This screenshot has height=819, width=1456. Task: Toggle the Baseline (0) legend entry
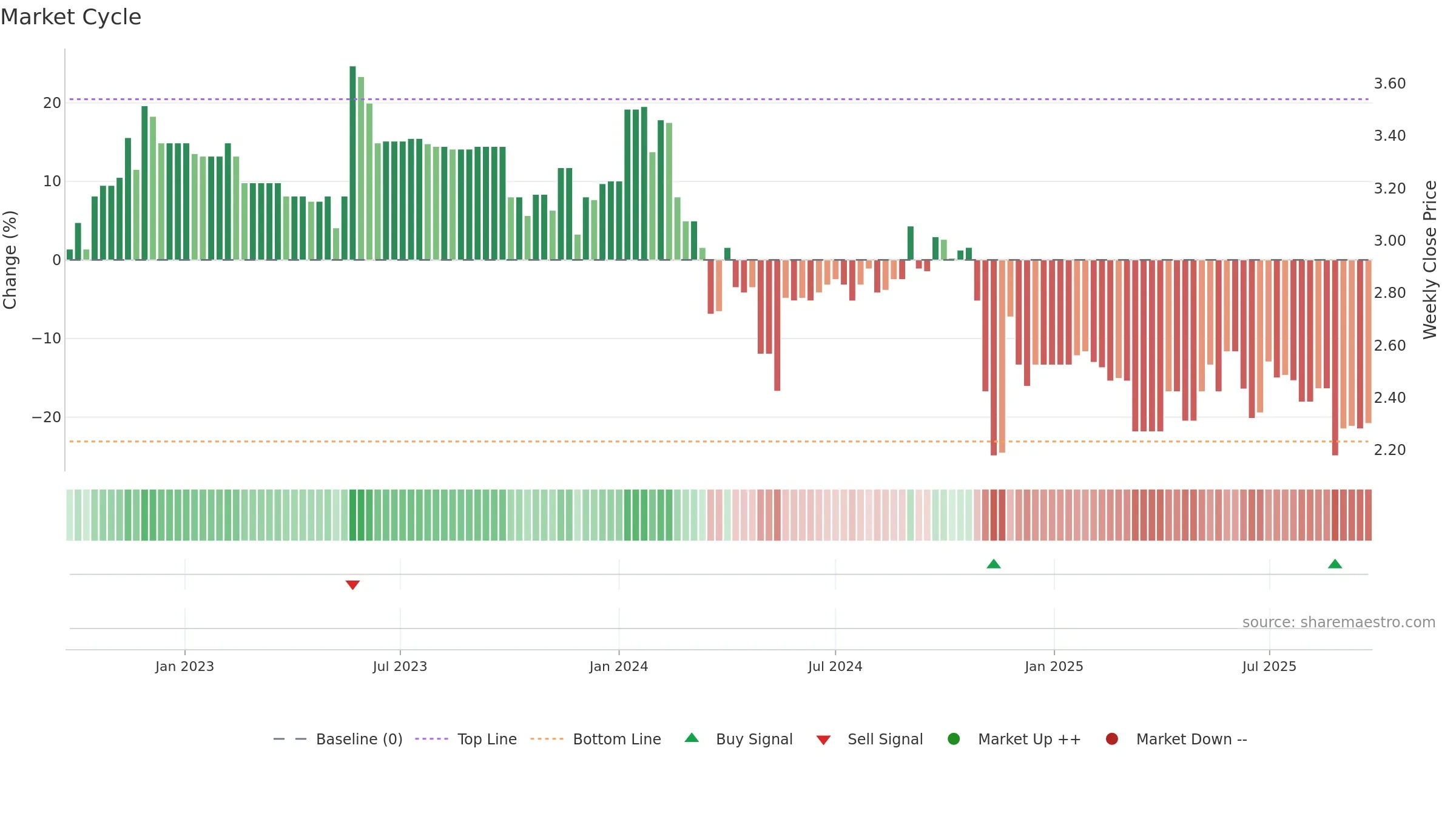click(338, 739)
